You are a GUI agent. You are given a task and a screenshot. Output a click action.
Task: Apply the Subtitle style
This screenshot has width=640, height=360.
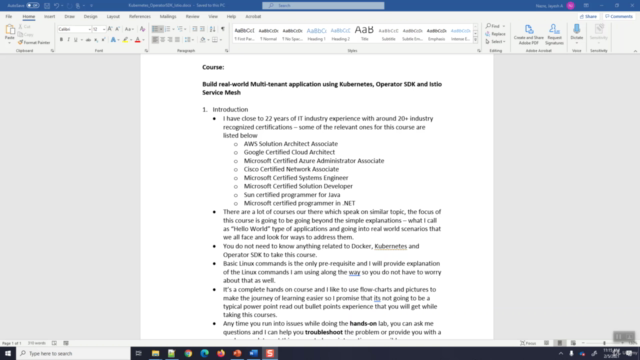pos(389,33)
